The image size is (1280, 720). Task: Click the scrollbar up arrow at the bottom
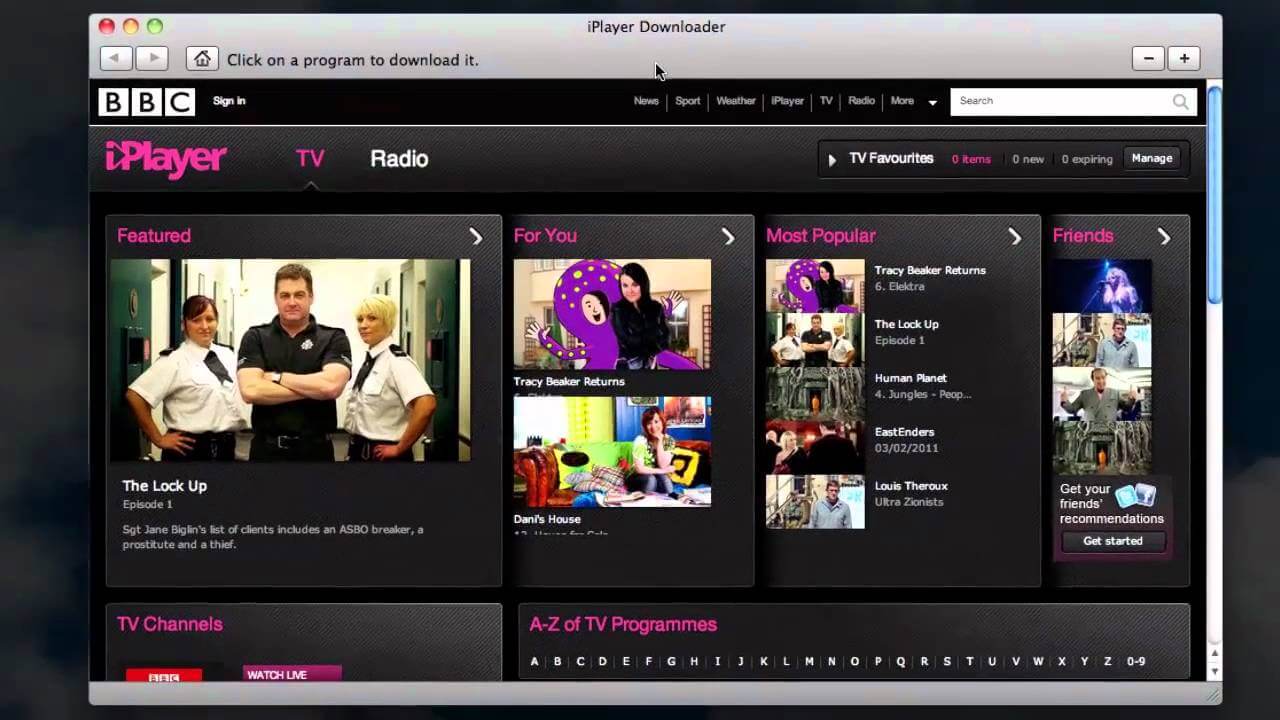tap(1215, 655)
